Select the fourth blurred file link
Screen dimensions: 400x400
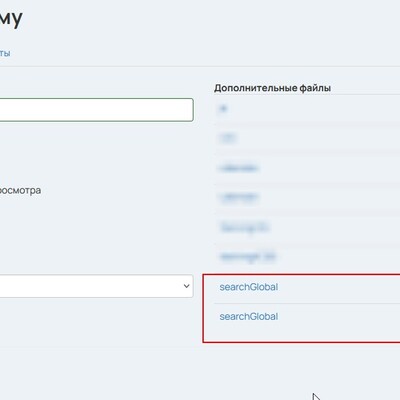239,197
